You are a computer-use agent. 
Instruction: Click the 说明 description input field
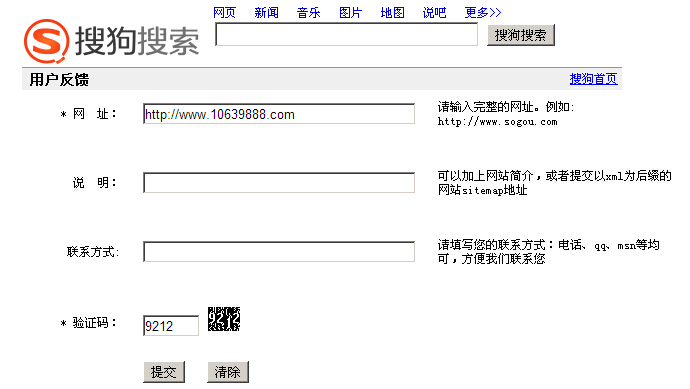[279, 183]
